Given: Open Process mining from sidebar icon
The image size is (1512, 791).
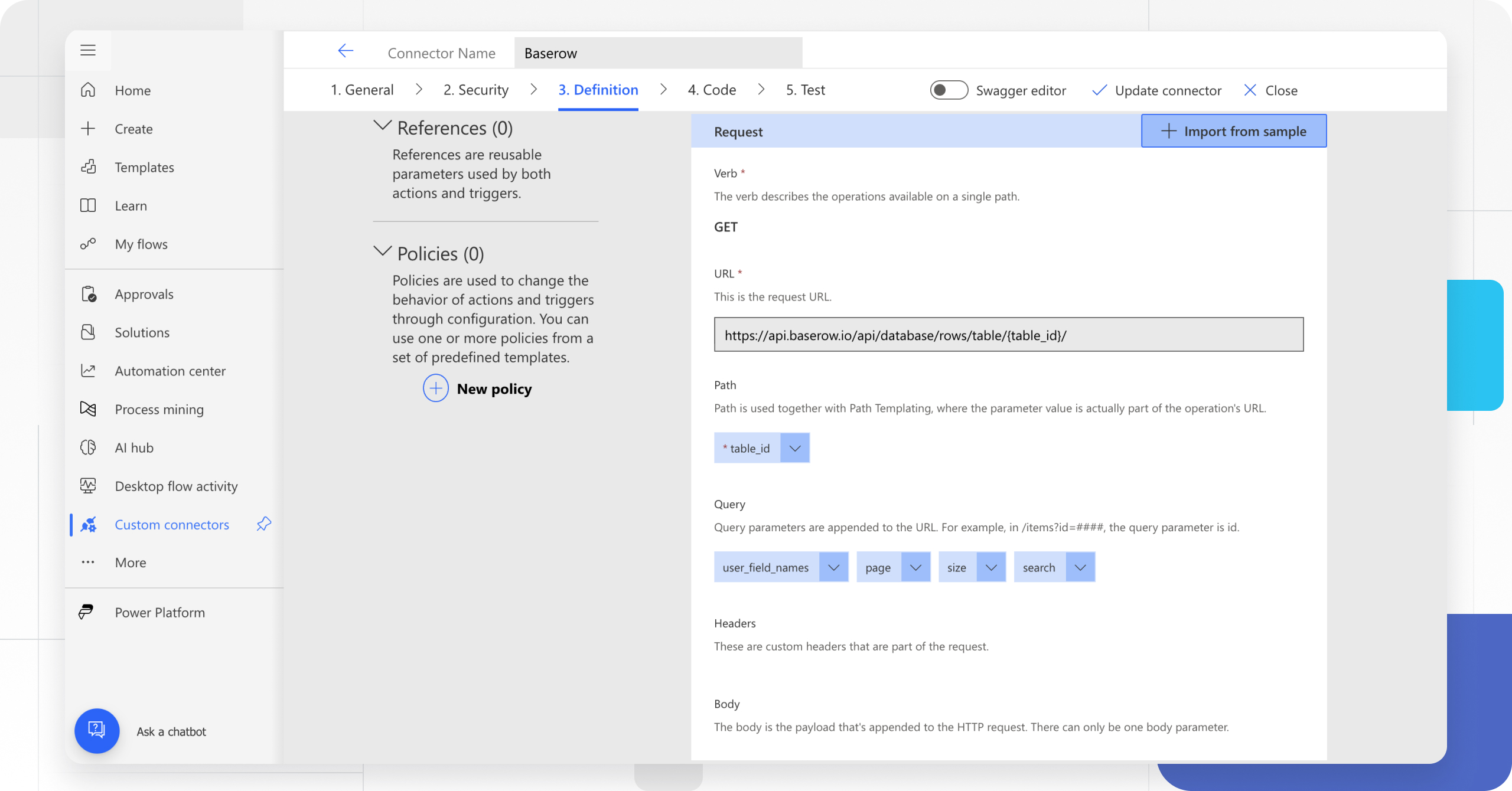Looking at the screenshot, I should point(88,409).
